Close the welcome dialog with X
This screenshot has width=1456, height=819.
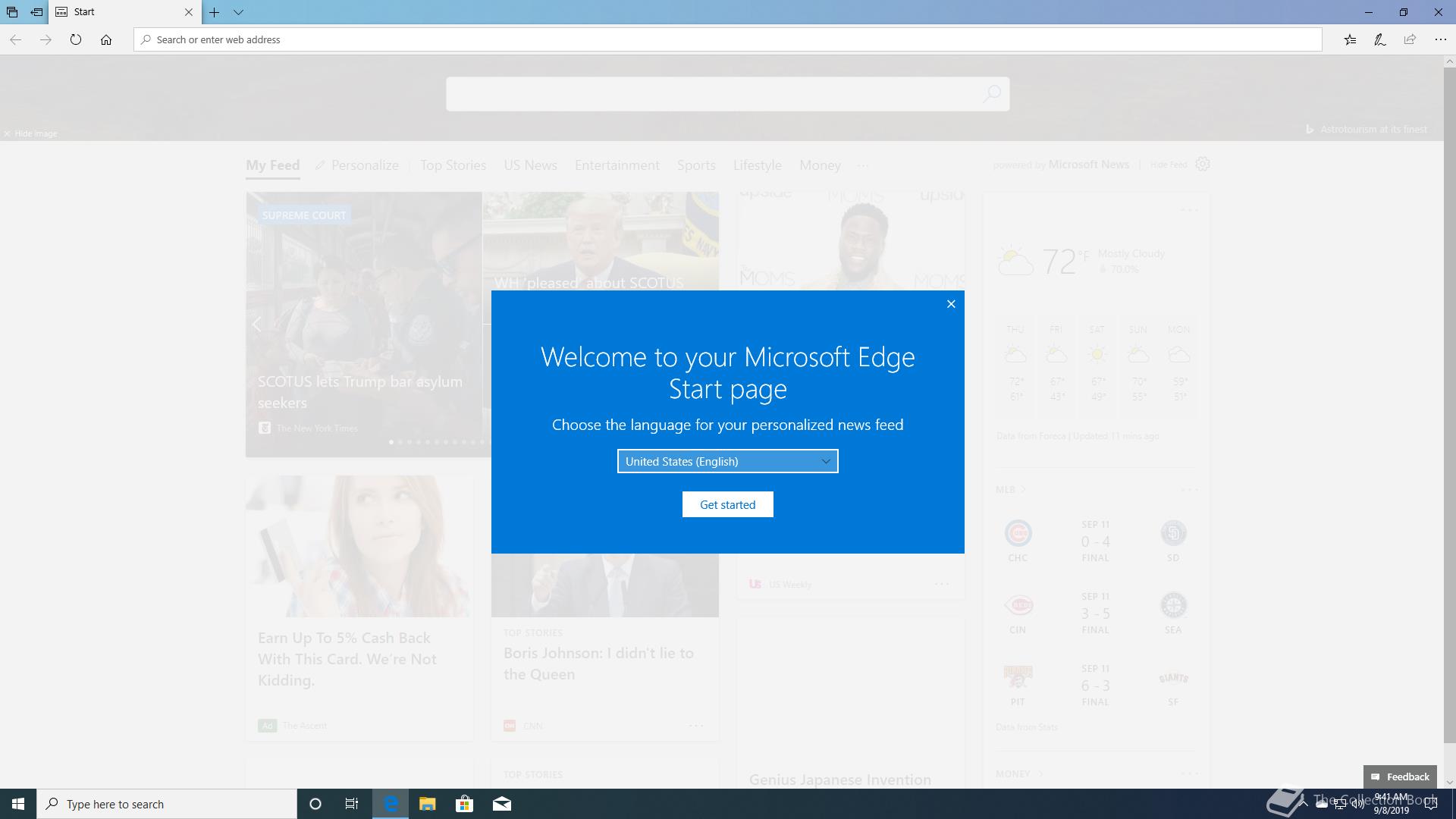(951, 304)
